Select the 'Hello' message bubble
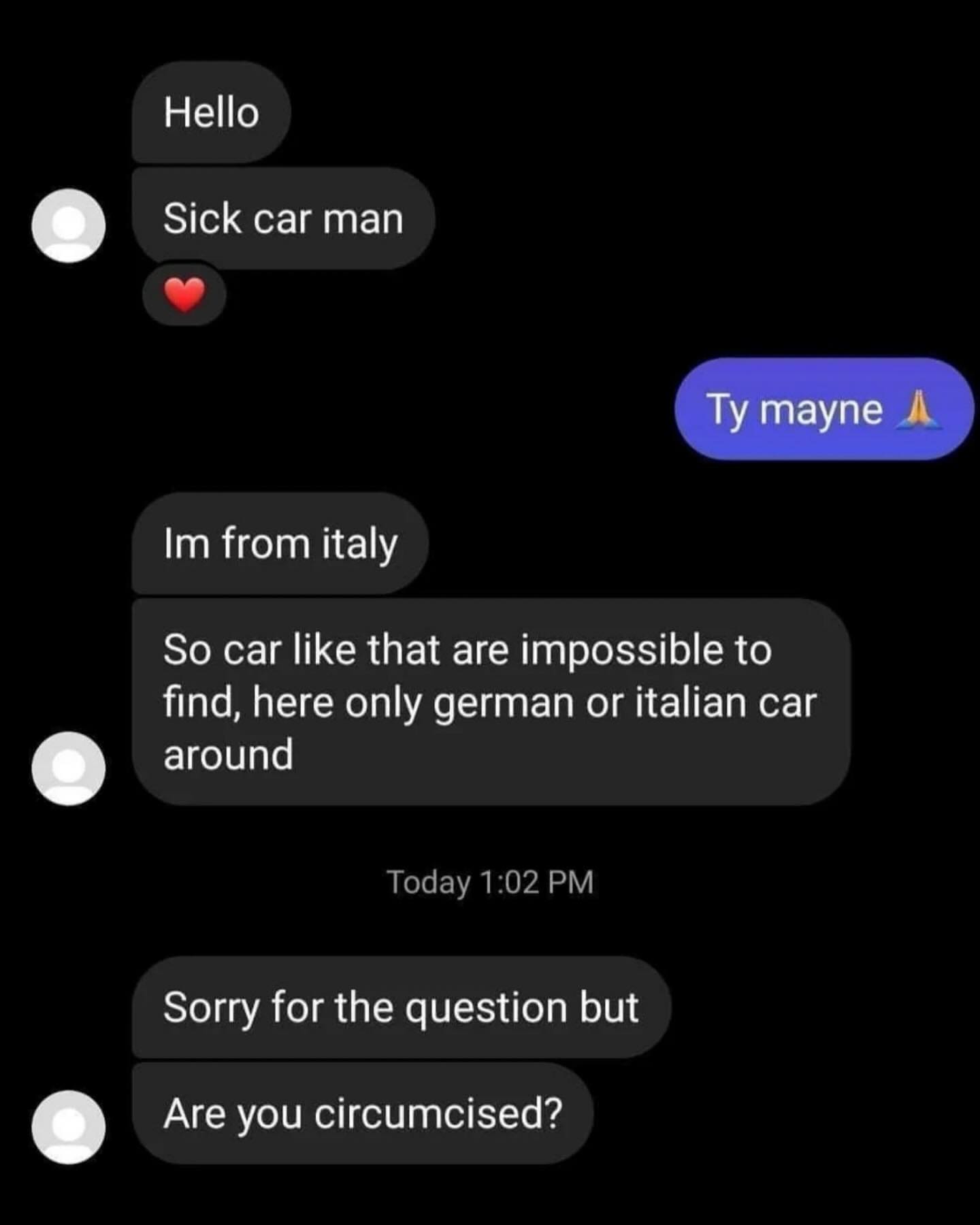 pos(212,112)
